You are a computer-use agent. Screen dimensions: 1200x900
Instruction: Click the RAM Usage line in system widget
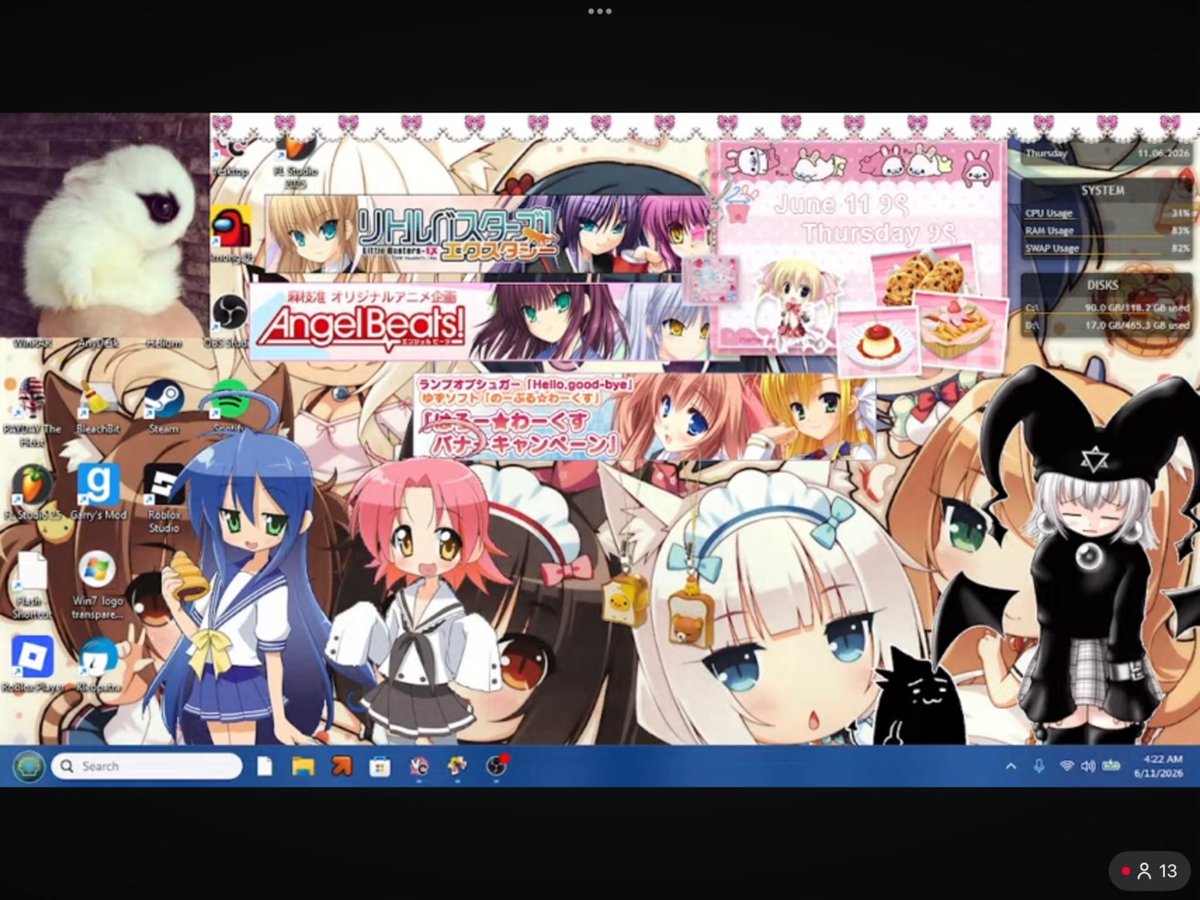click(x=1107, y=231)
